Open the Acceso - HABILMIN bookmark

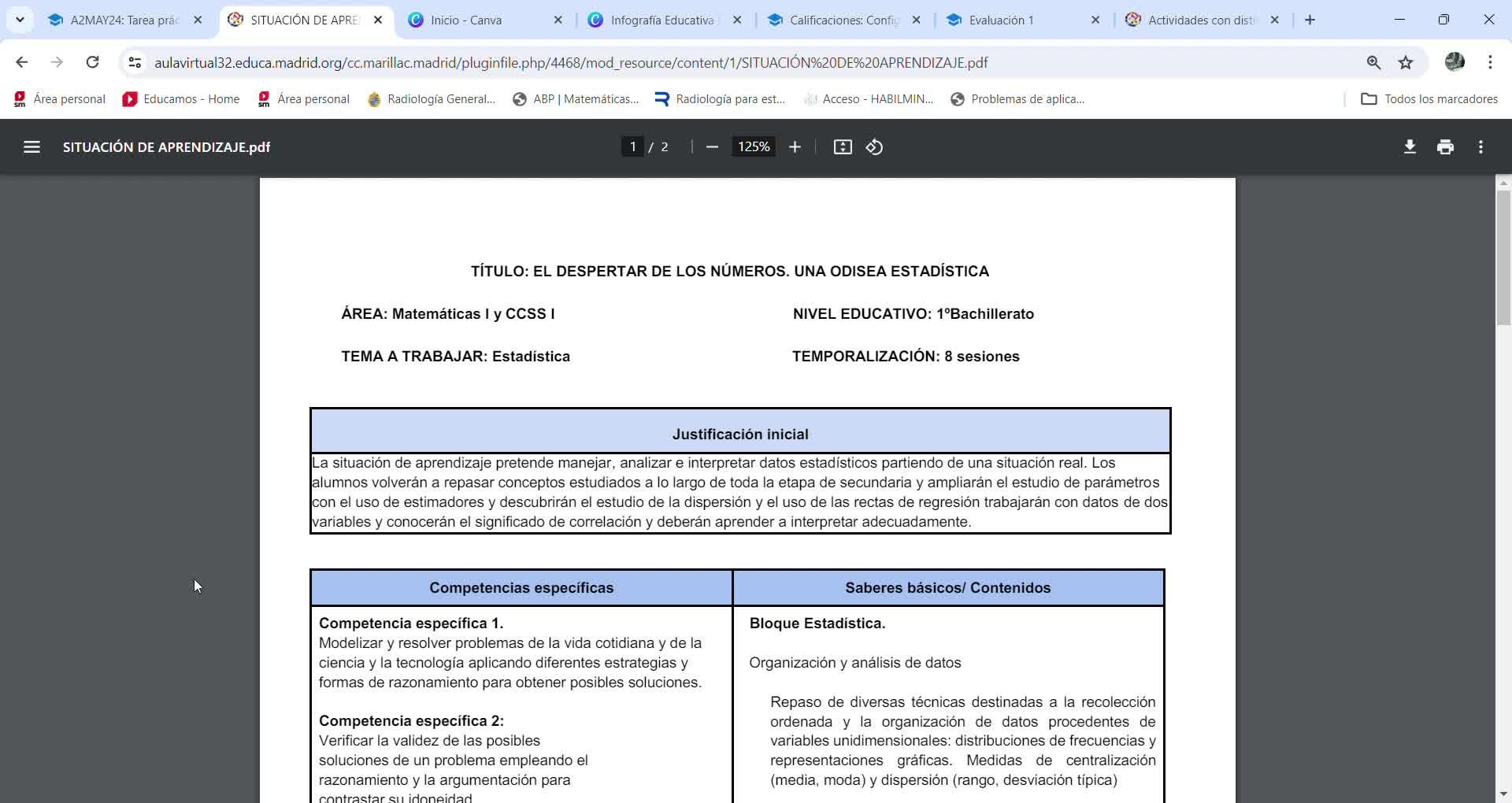pos(868,99)
